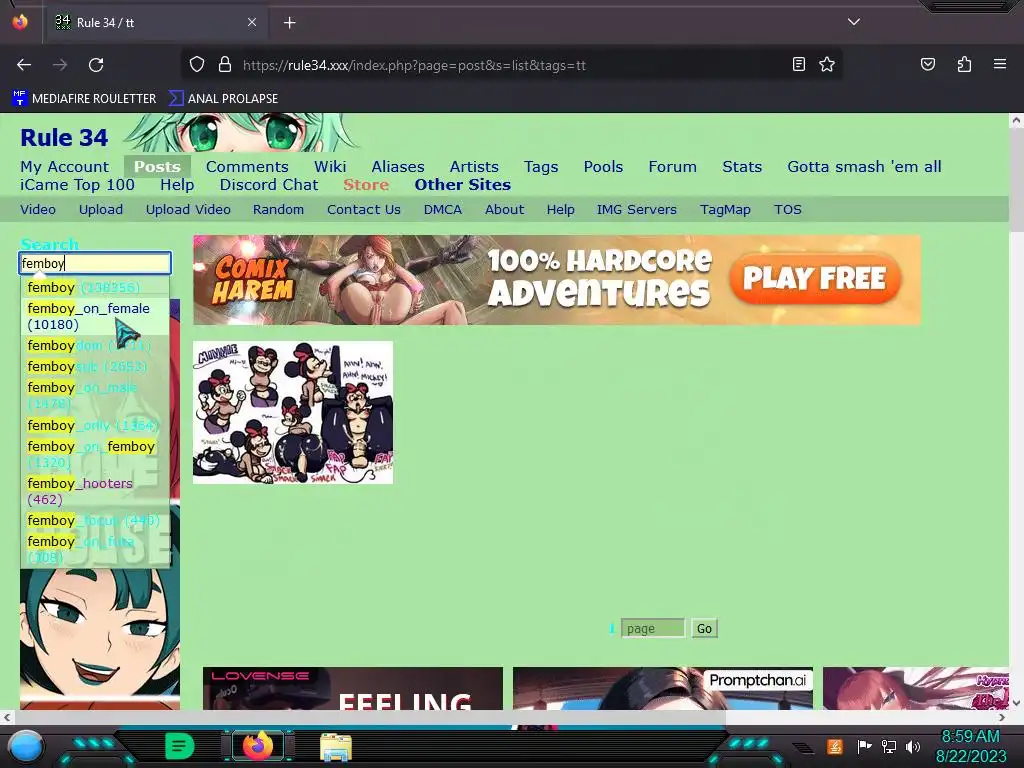The image size is (1024, 768).
Task: Expand the list all tabs chevron
Action: pyautogui.click(x=854, y=22)
